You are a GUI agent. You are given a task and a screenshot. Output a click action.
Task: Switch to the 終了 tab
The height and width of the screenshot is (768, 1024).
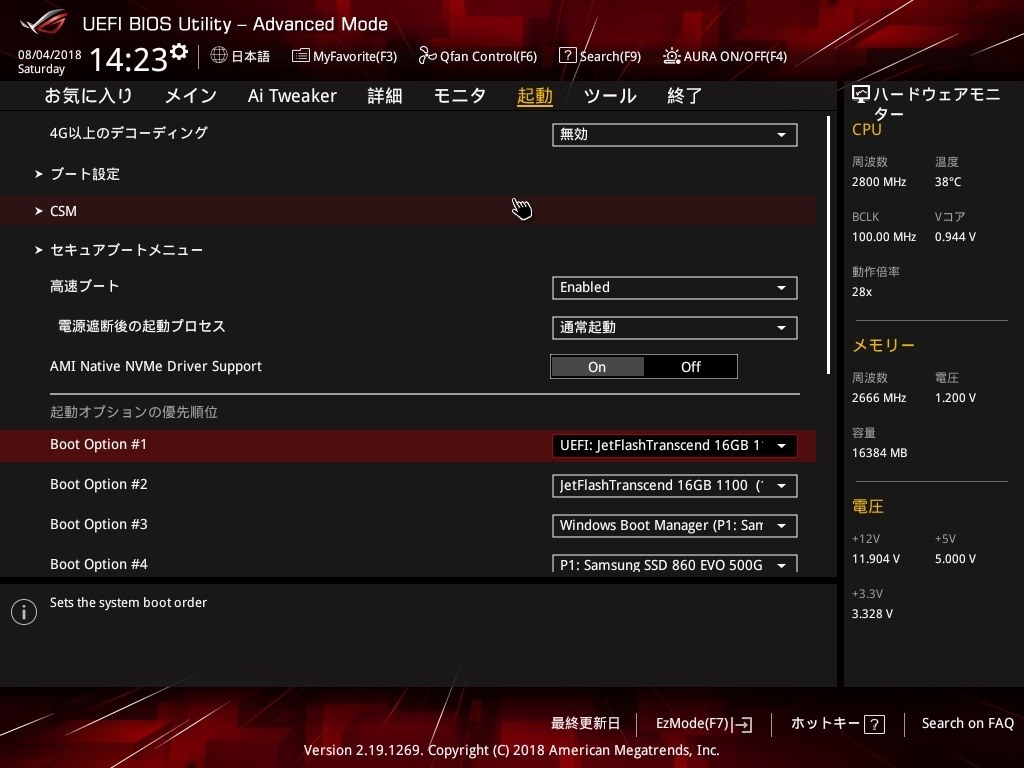click(x=684, y=96)
